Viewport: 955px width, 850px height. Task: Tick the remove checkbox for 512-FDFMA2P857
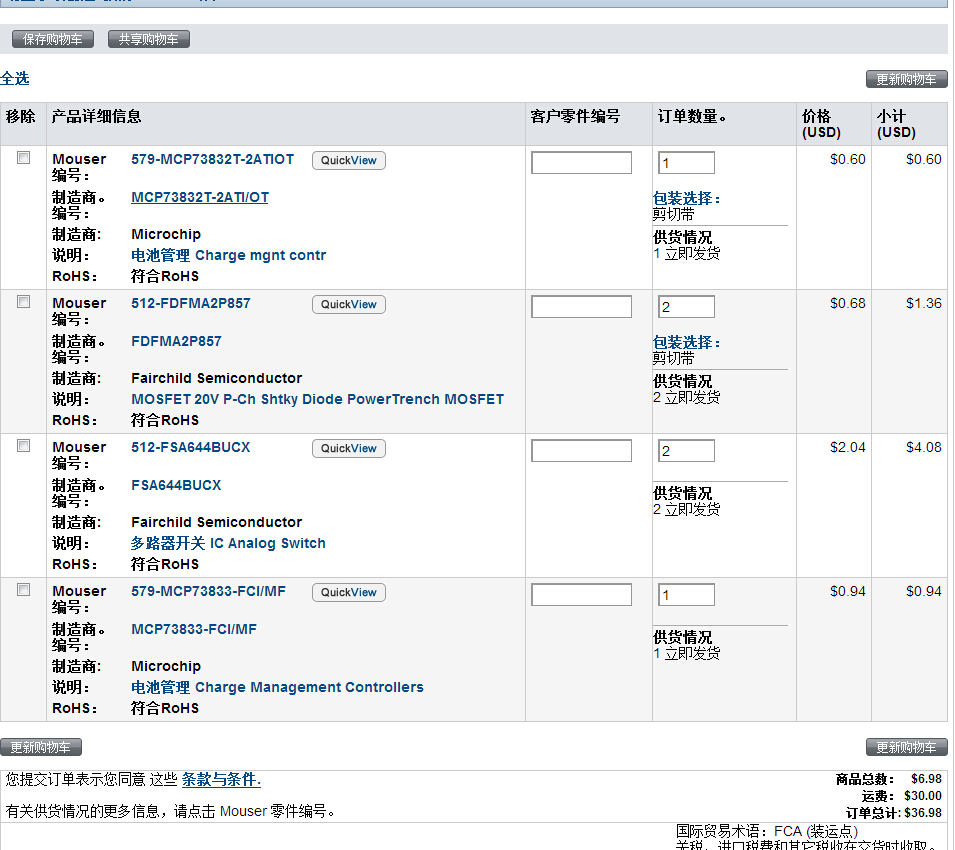coord(24,302)
